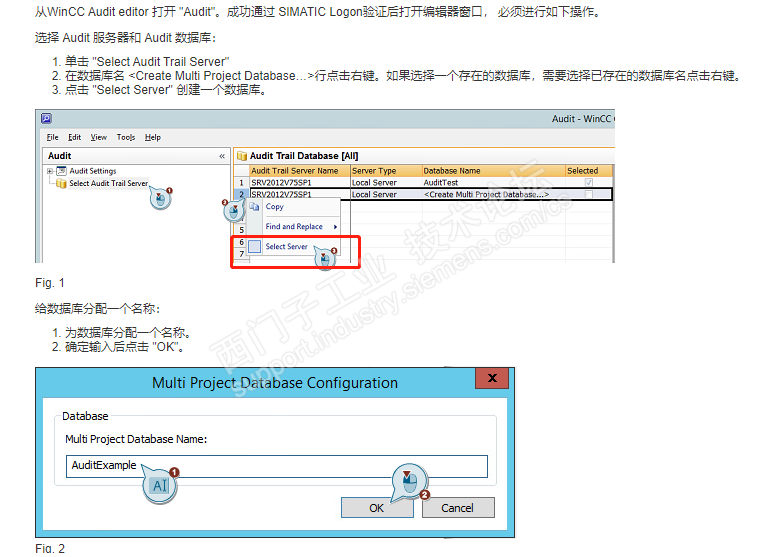
Task: Click row header number 1
Action: (x=241, y=182)
